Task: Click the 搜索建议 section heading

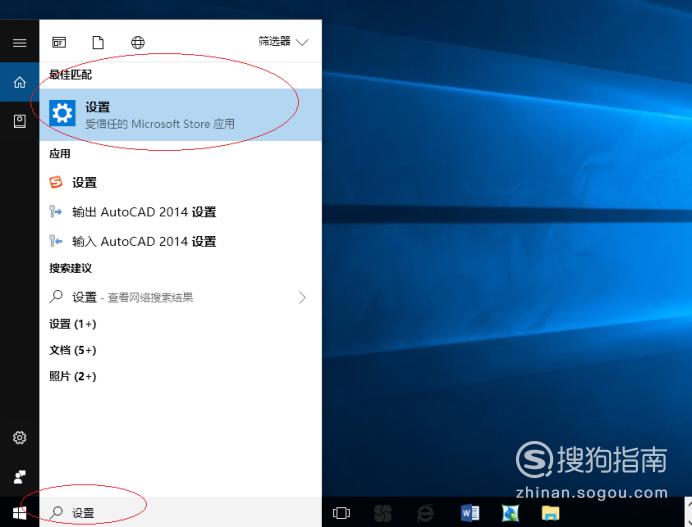Action: (71, 268)
